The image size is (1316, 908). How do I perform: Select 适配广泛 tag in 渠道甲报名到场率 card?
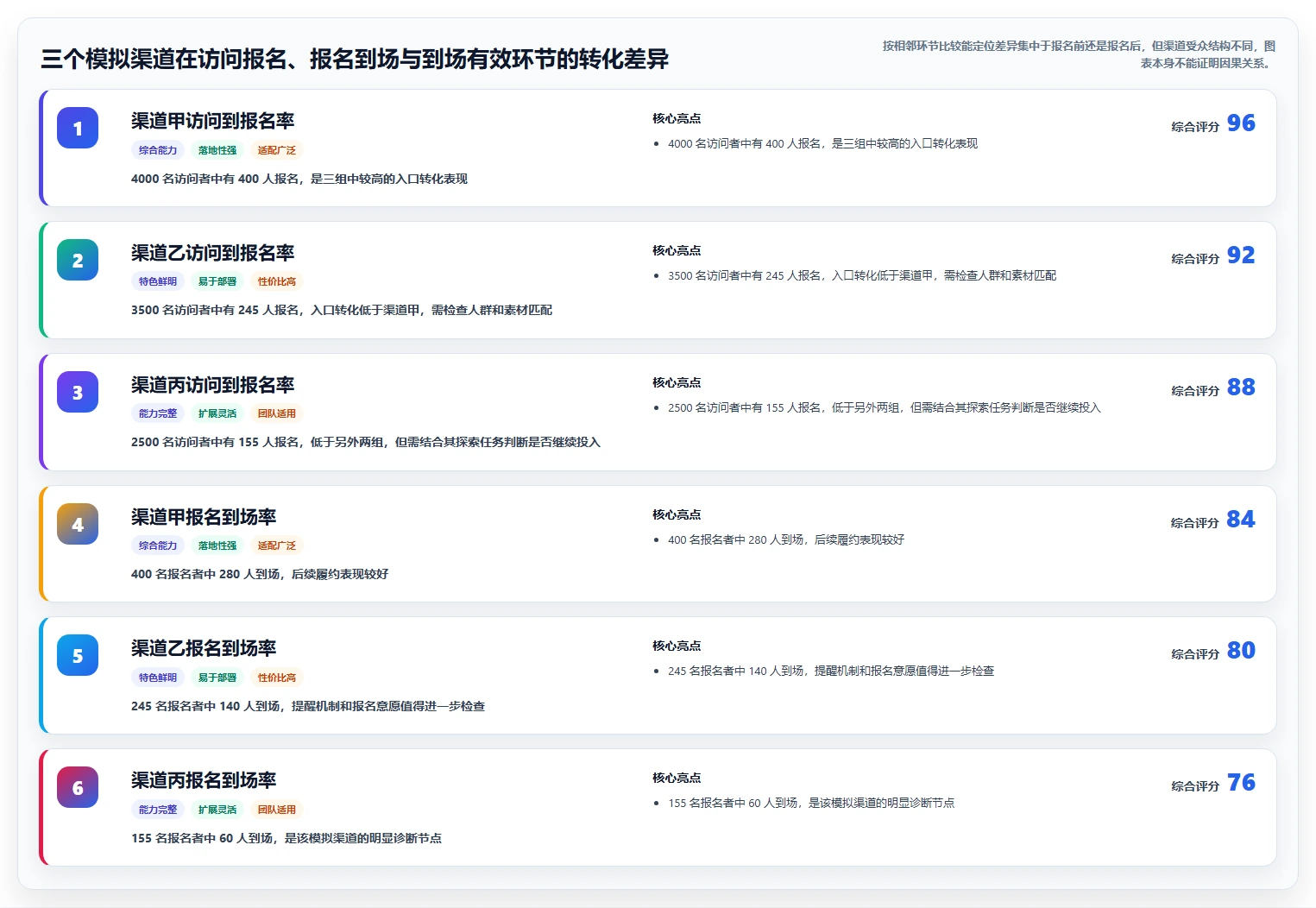pyautogui.click(x=277, y=545)
